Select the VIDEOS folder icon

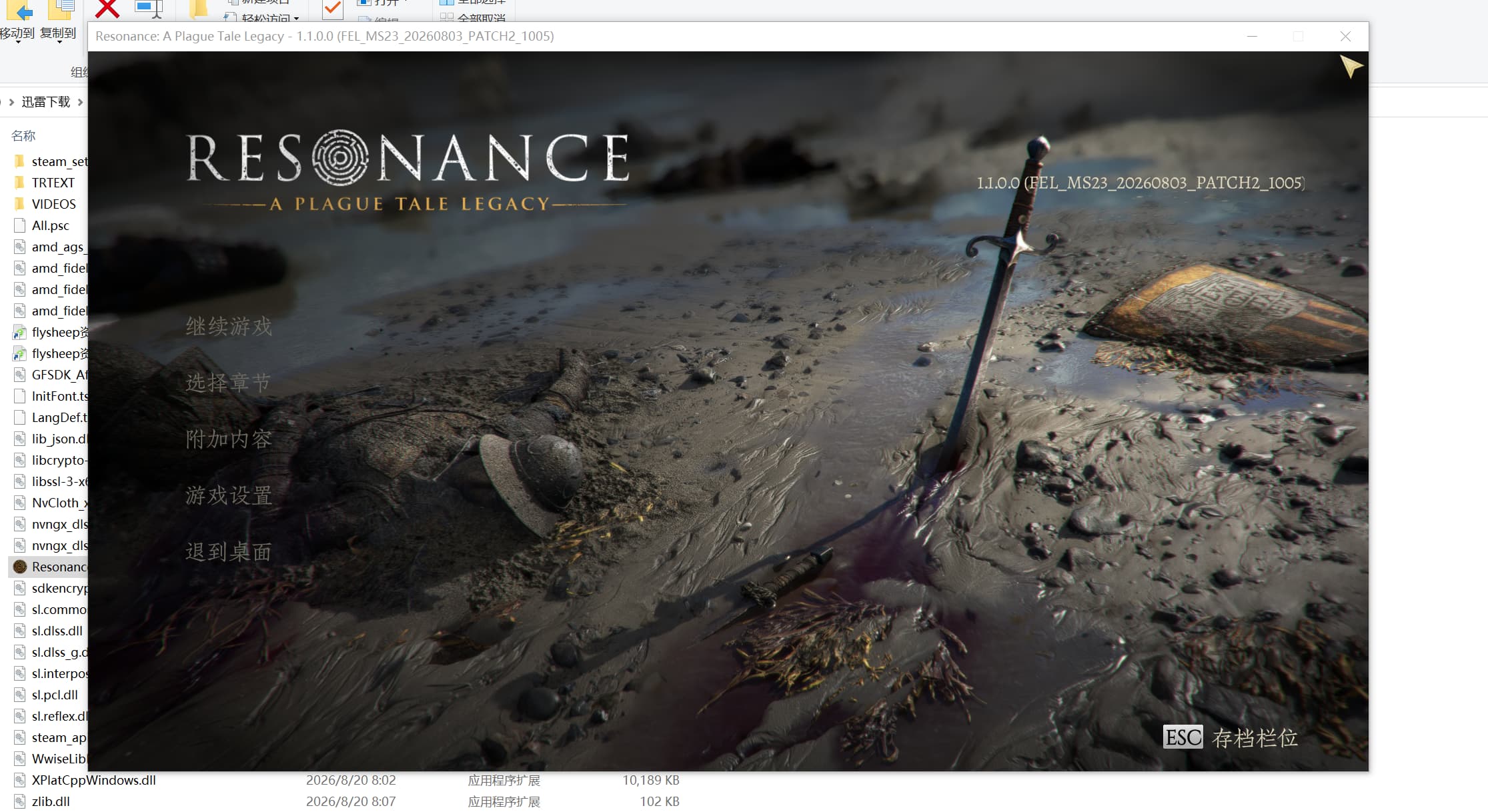[x=19, y=204]
